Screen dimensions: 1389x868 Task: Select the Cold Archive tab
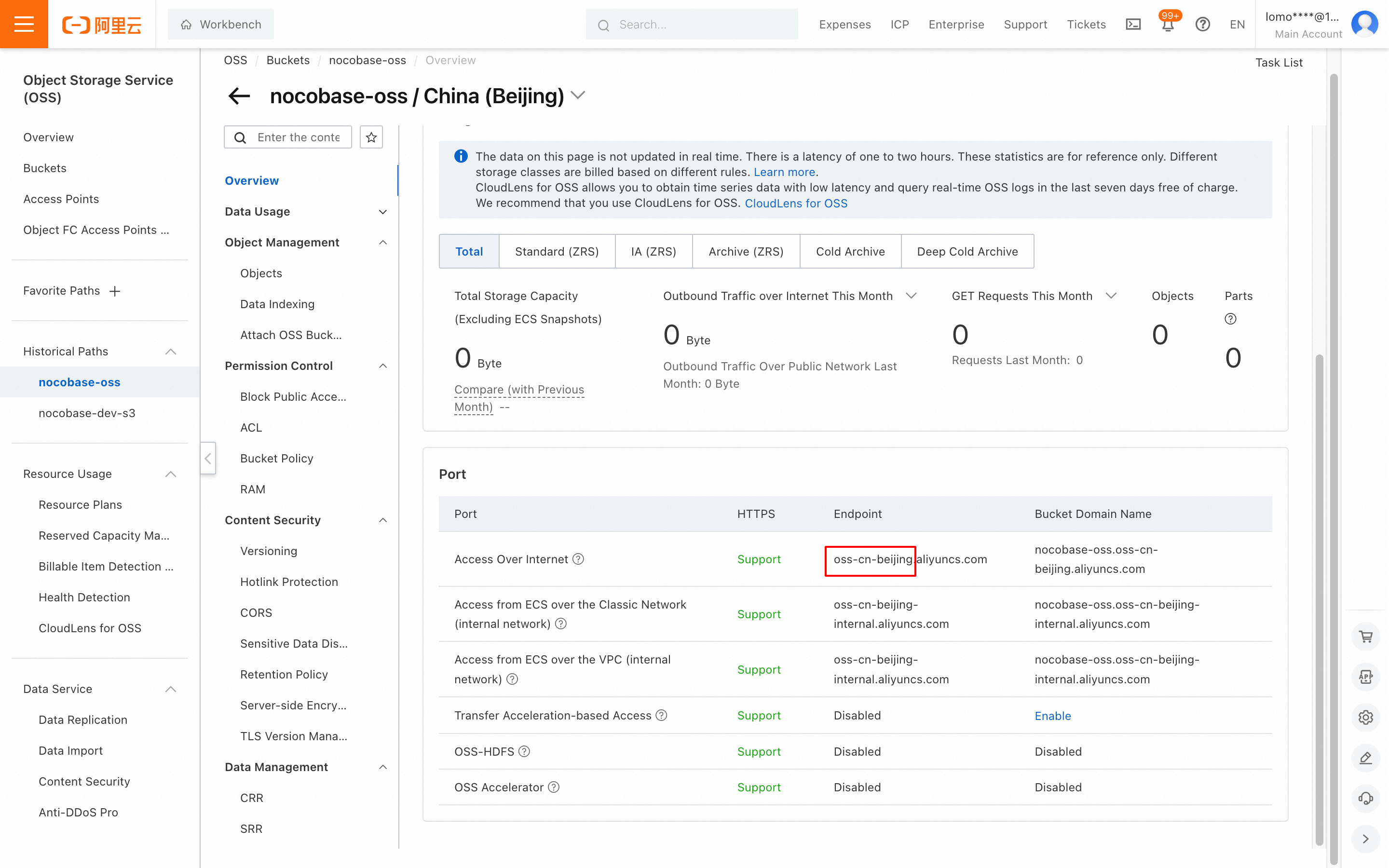coord(849,251)
